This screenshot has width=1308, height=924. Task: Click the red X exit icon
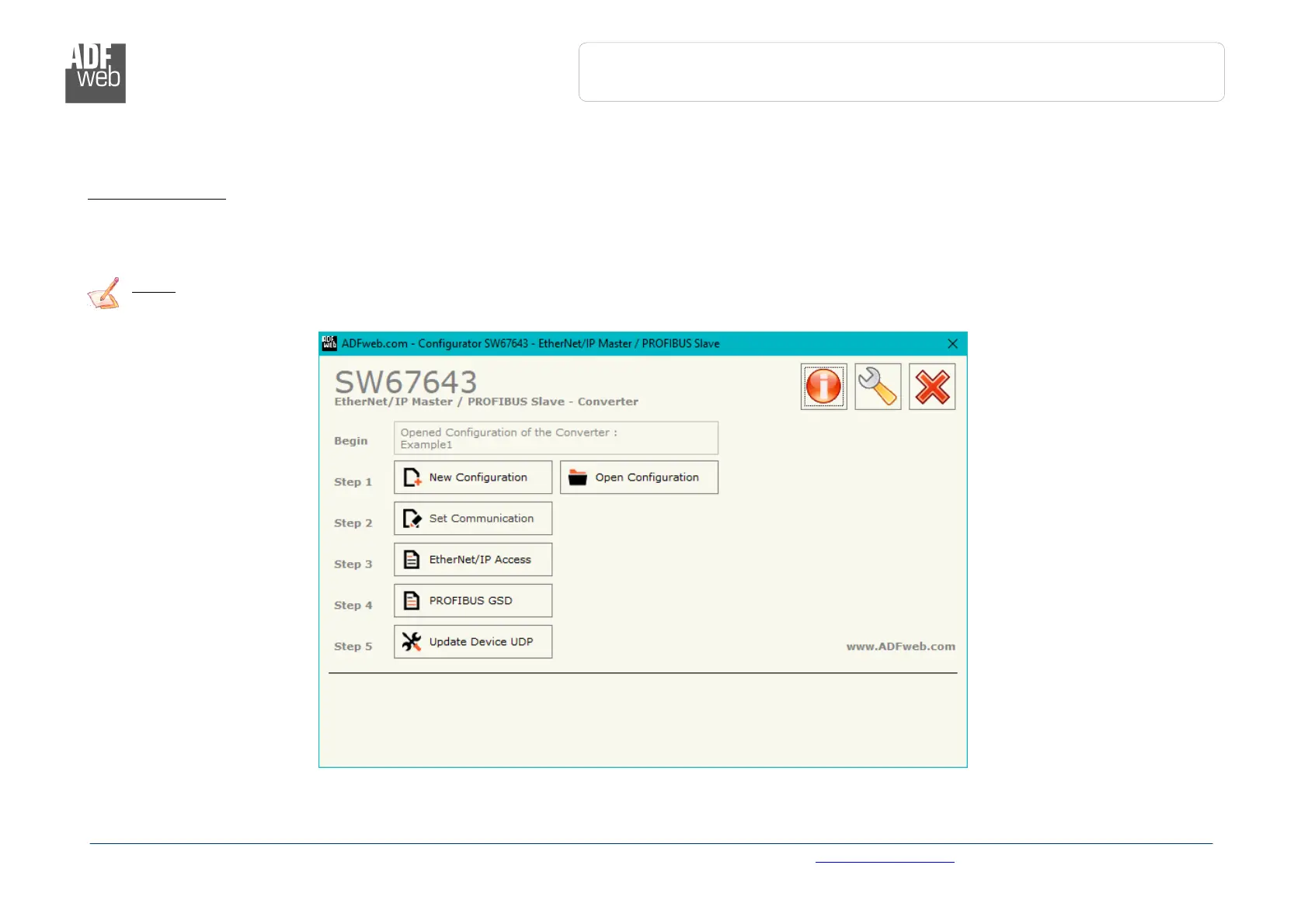point(932,387)
